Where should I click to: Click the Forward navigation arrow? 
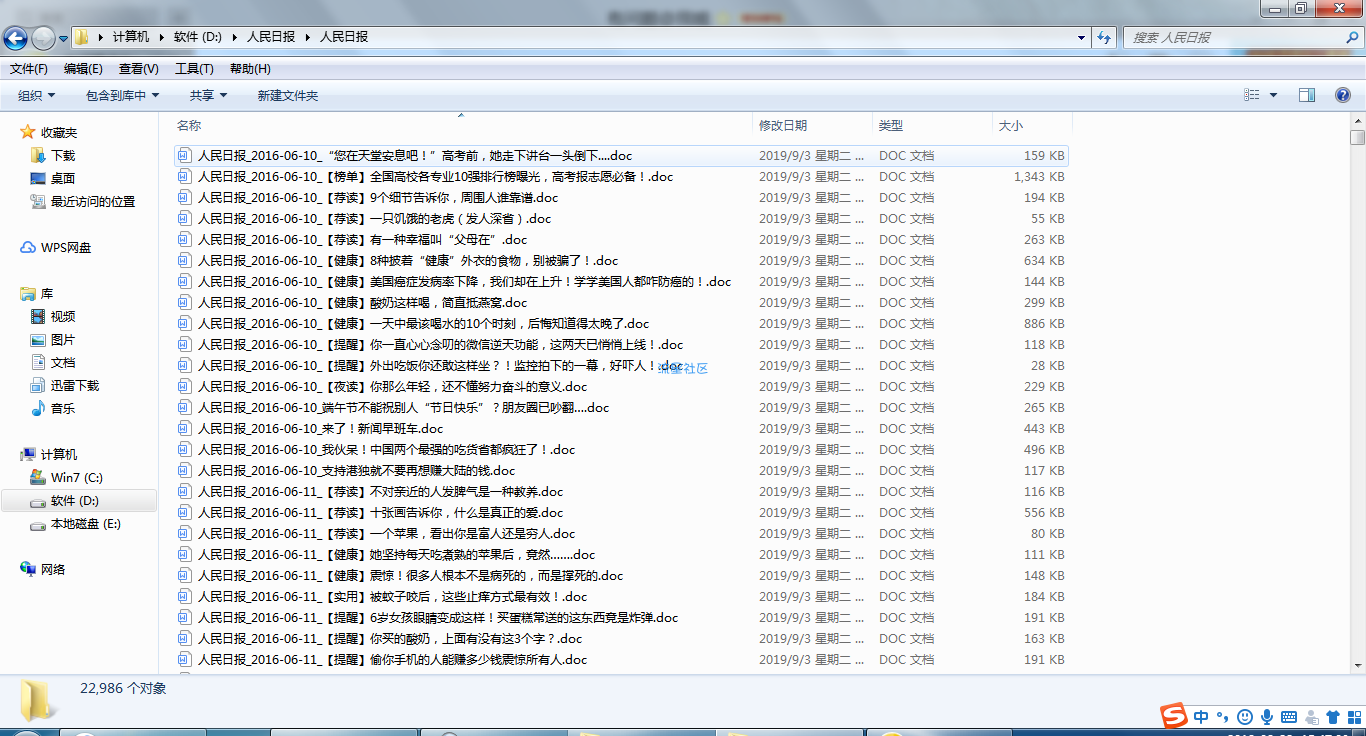43,38
